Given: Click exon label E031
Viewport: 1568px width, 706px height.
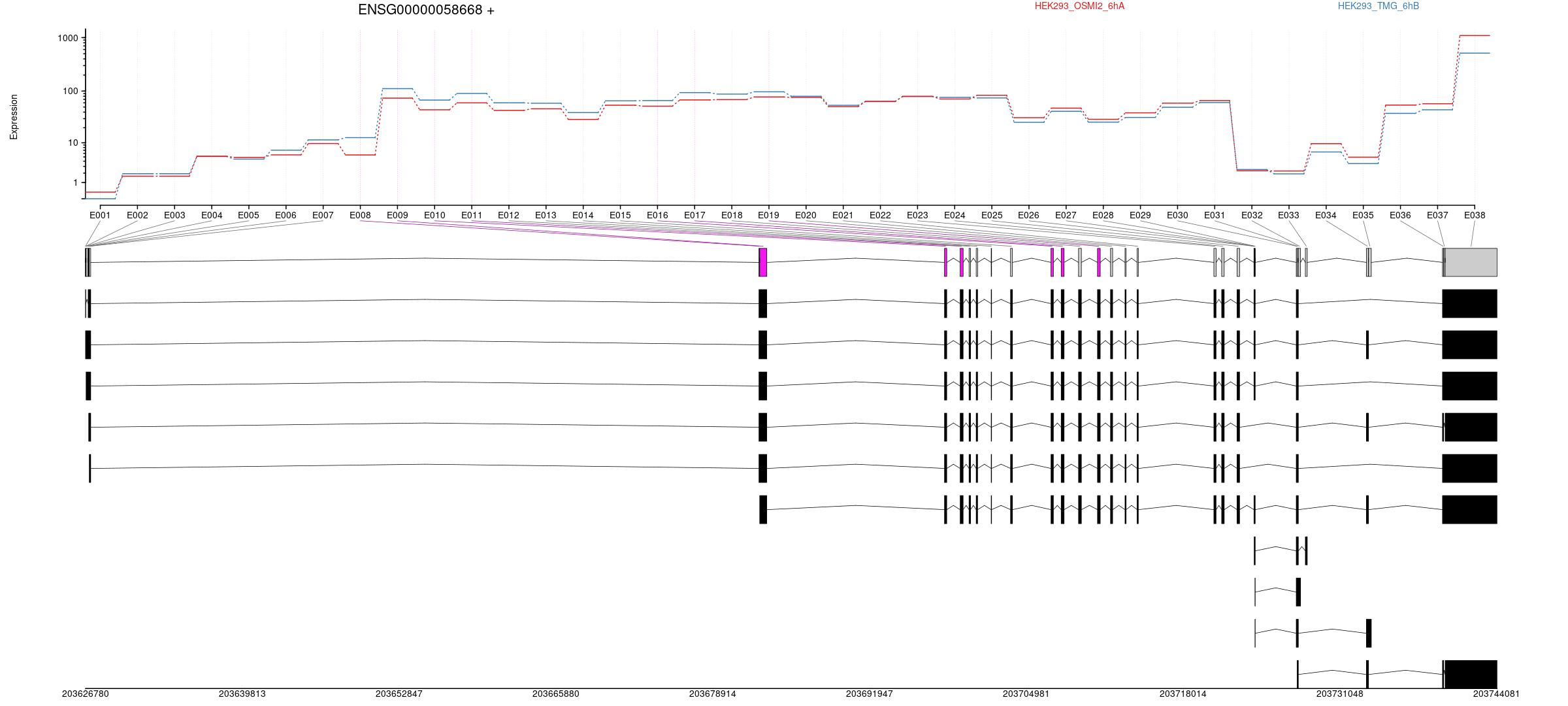Looking at the screenshot, I should (x=1215, y=215).
